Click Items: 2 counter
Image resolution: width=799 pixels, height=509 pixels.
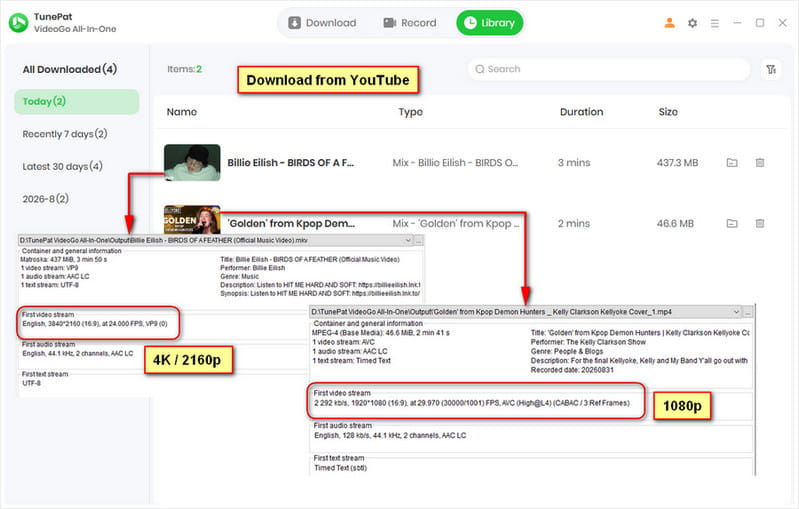pyautogui.click(x=184, y=69)
